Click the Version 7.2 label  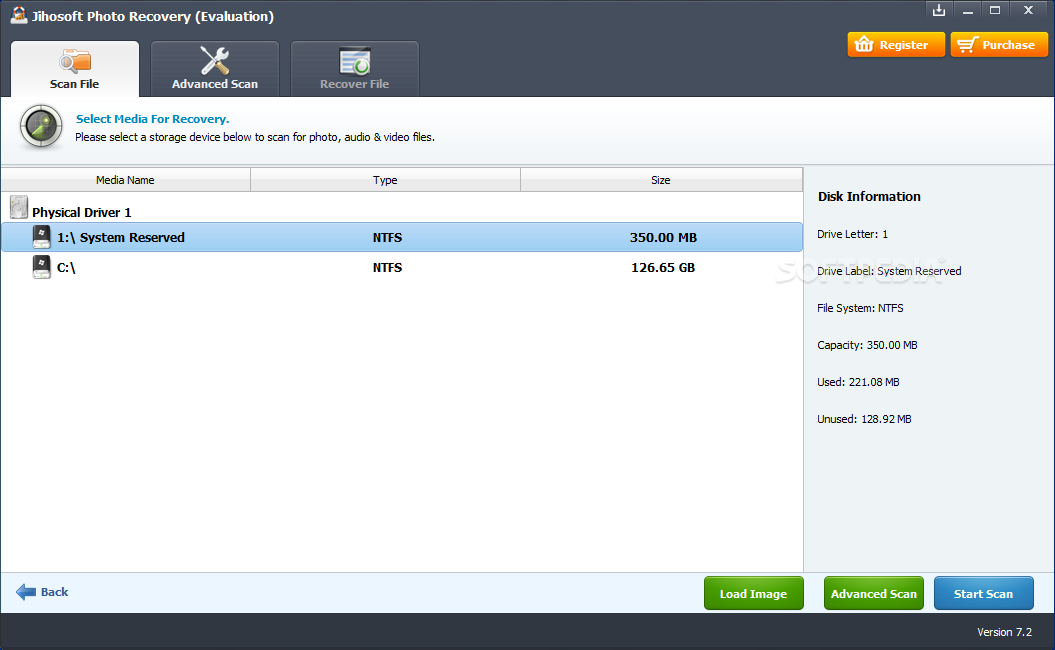point(1005,633)
